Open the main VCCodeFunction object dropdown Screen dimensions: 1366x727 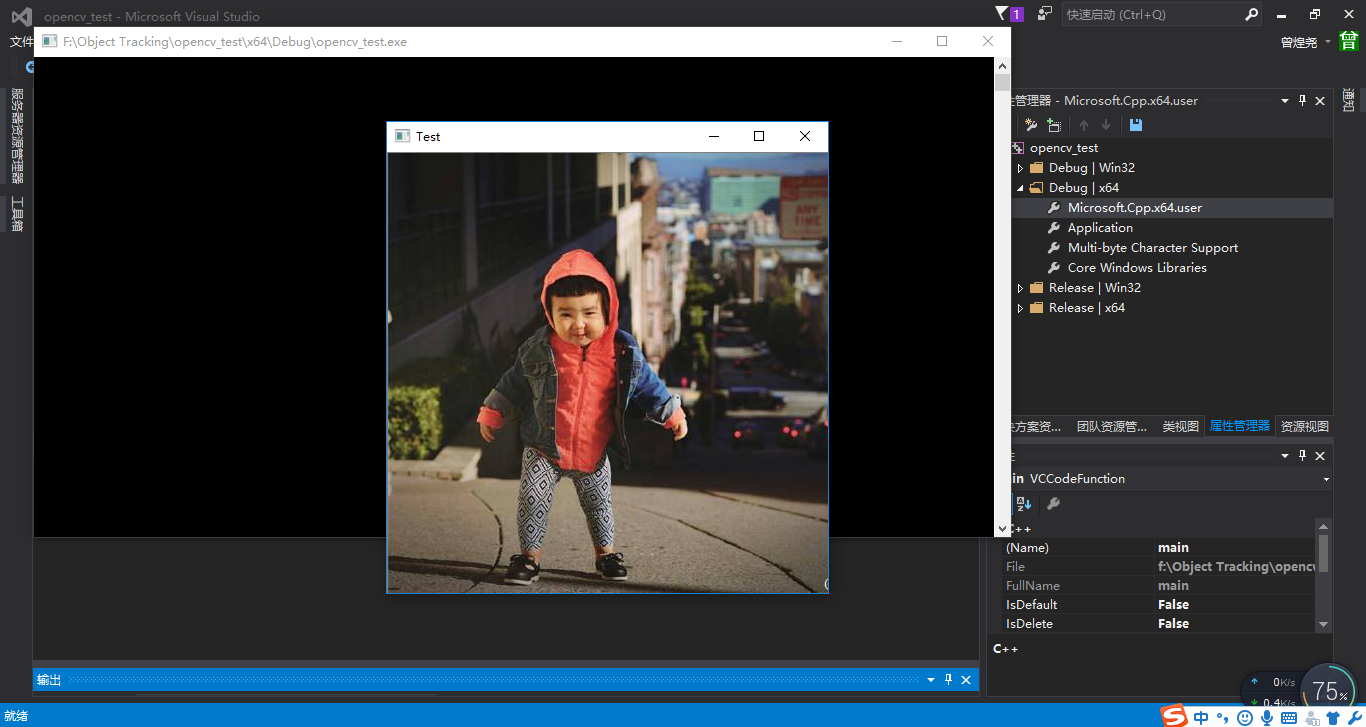pos(1326,479)
